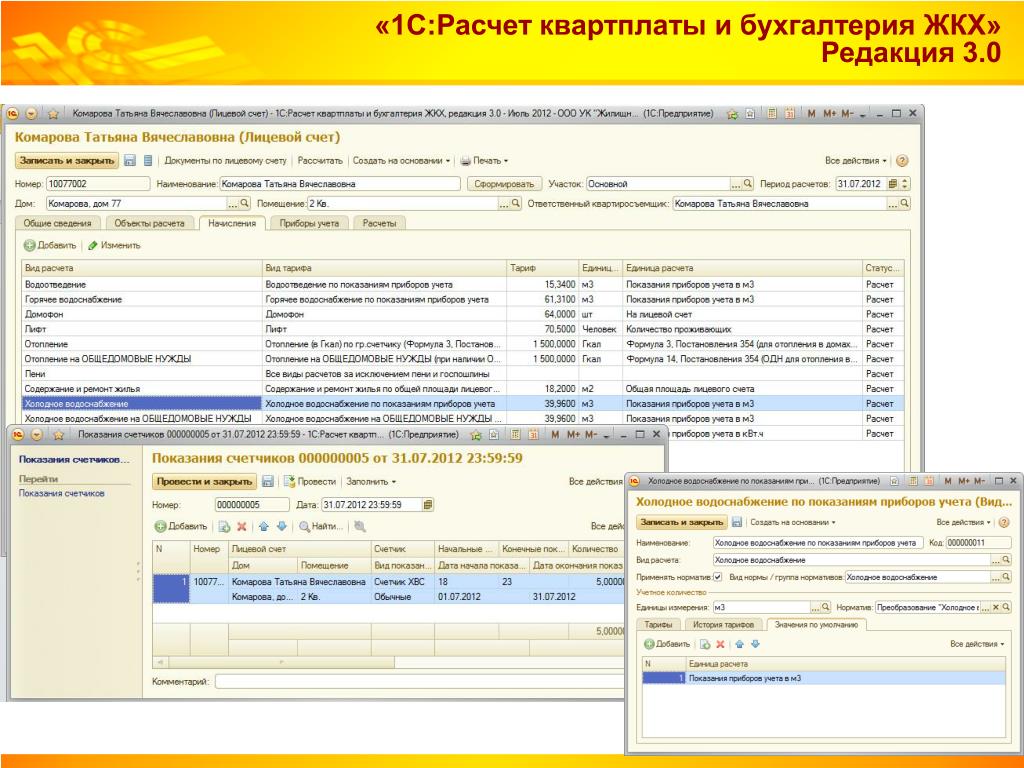Click help icon in Холодное водоснабжение window

click(1004, 522)
